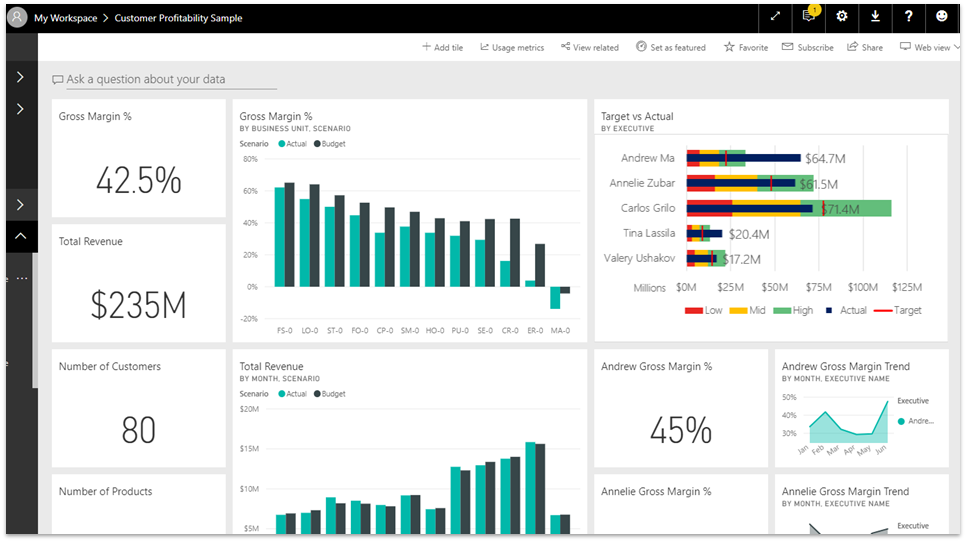Add tile to dashboard
This screenshot has width=966, height=542.
click(442, 47)
